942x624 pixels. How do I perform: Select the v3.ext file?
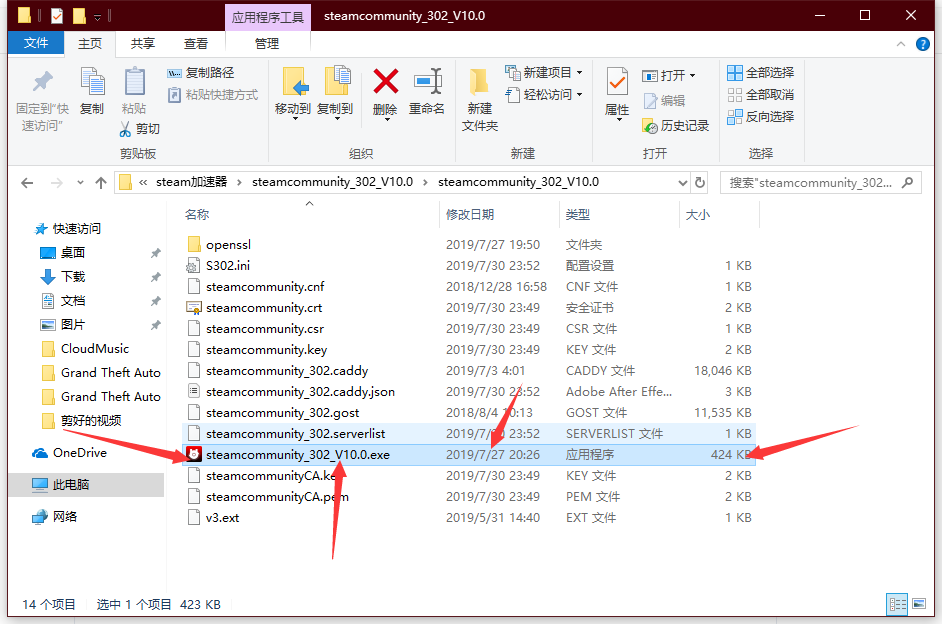(222, 518)
